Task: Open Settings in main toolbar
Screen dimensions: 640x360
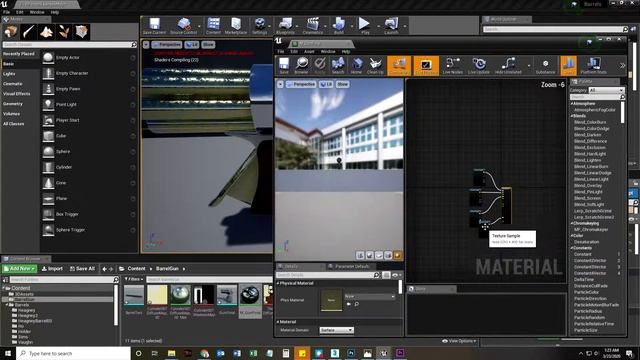Action: [260, 26]
